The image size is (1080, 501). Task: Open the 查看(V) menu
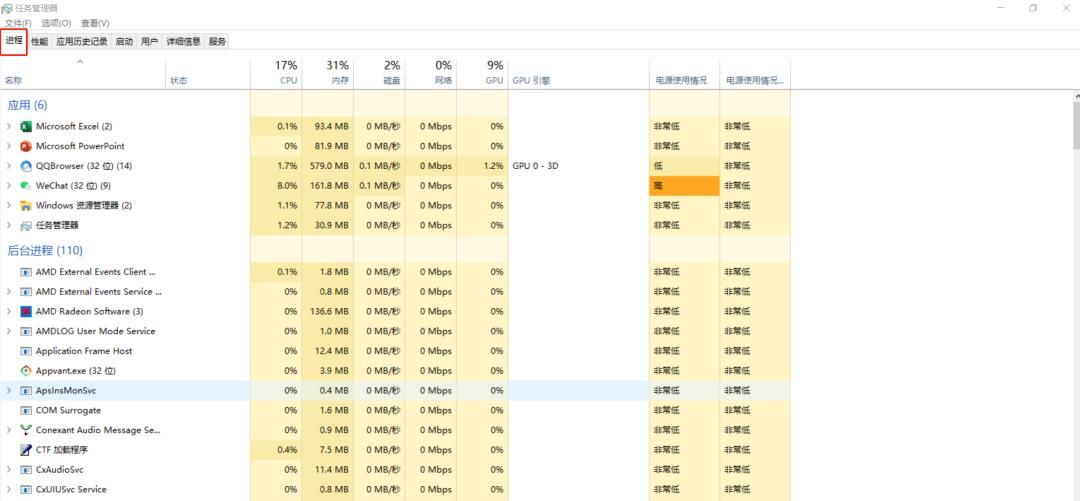95,23
